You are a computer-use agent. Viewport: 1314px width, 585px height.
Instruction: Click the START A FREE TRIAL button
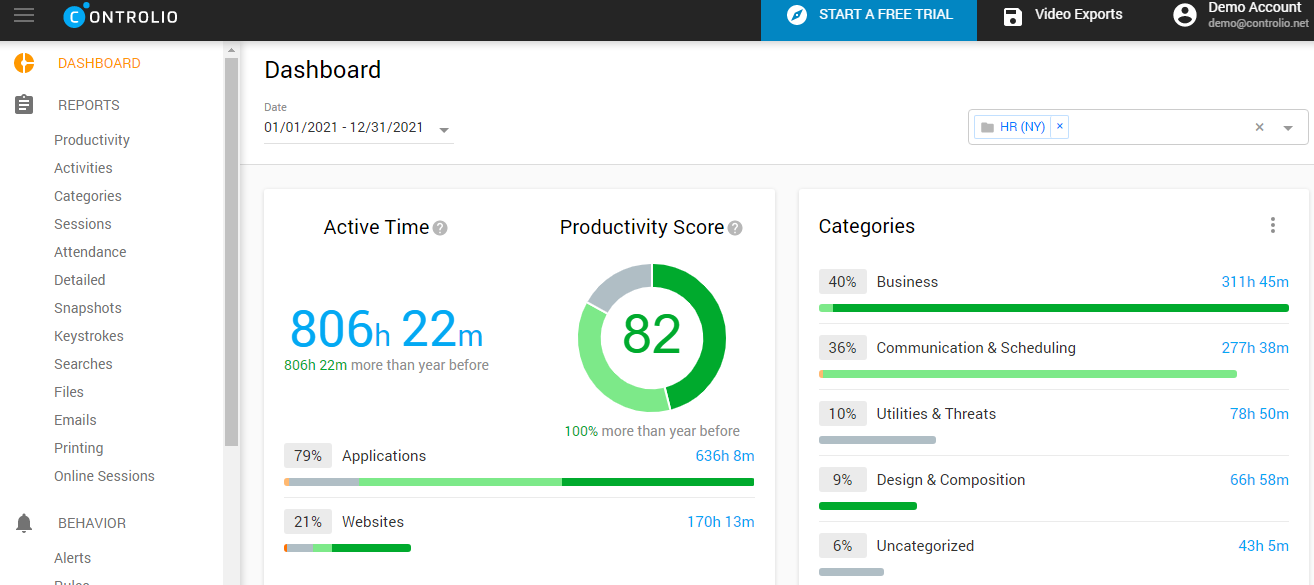click(x=869, y=20)
